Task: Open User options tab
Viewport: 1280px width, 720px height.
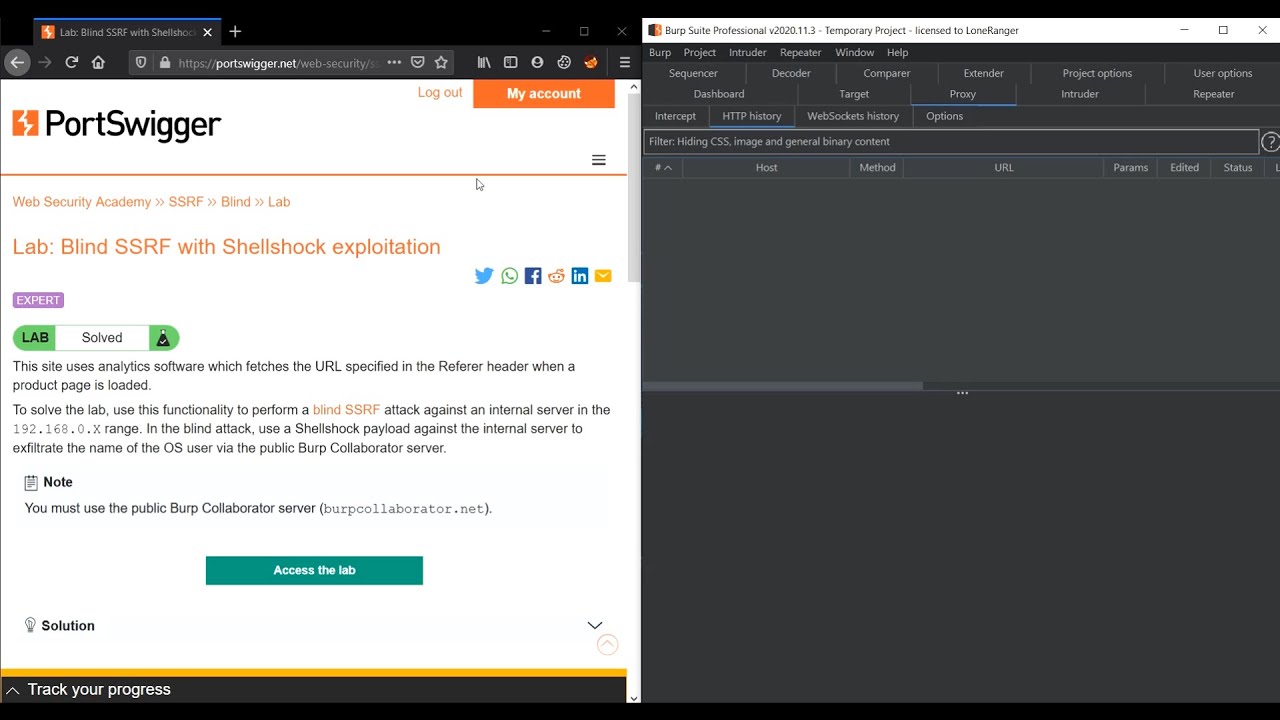Action: (1223, 73)
